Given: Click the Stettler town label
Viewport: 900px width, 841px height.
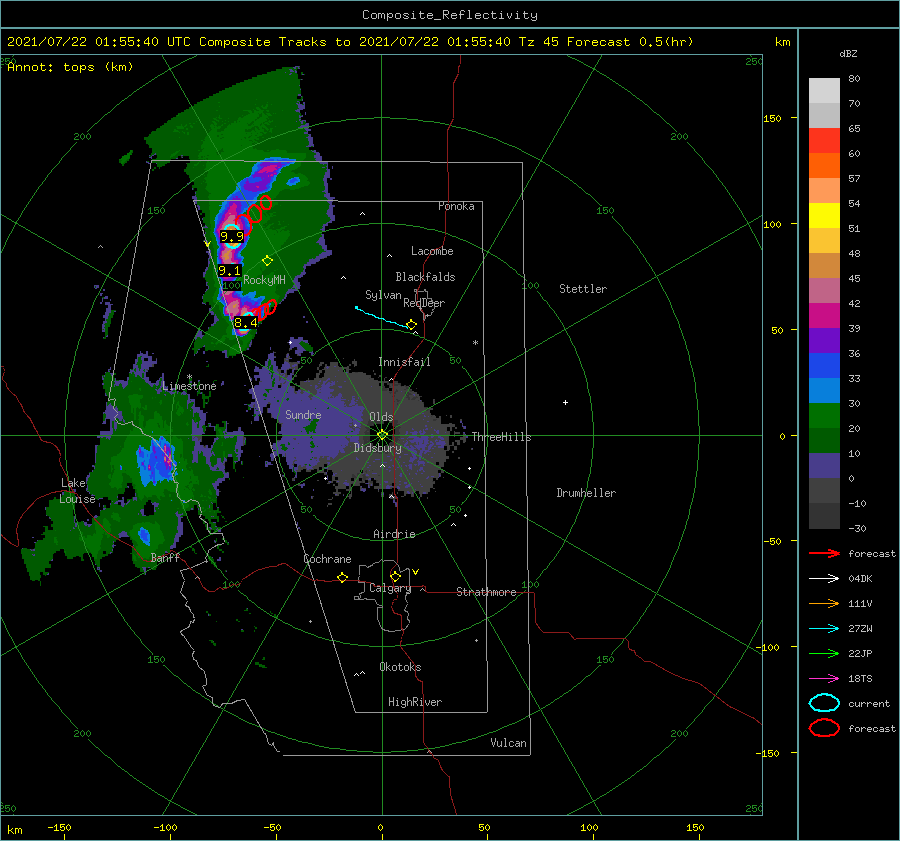Looking at the screenshot, I should coord(583,289).
